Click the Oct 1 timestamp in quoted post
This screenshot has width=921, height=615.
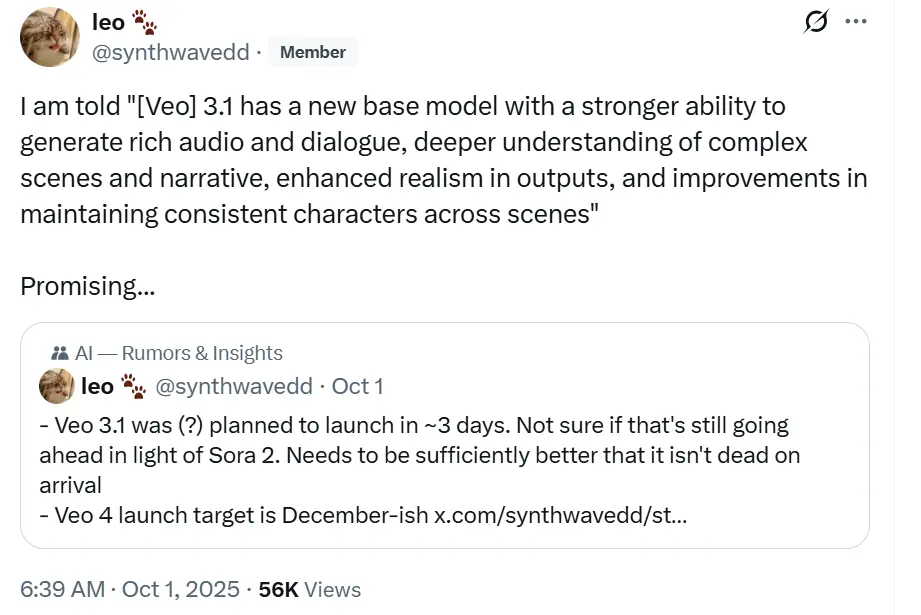click(x=358, y=386)
